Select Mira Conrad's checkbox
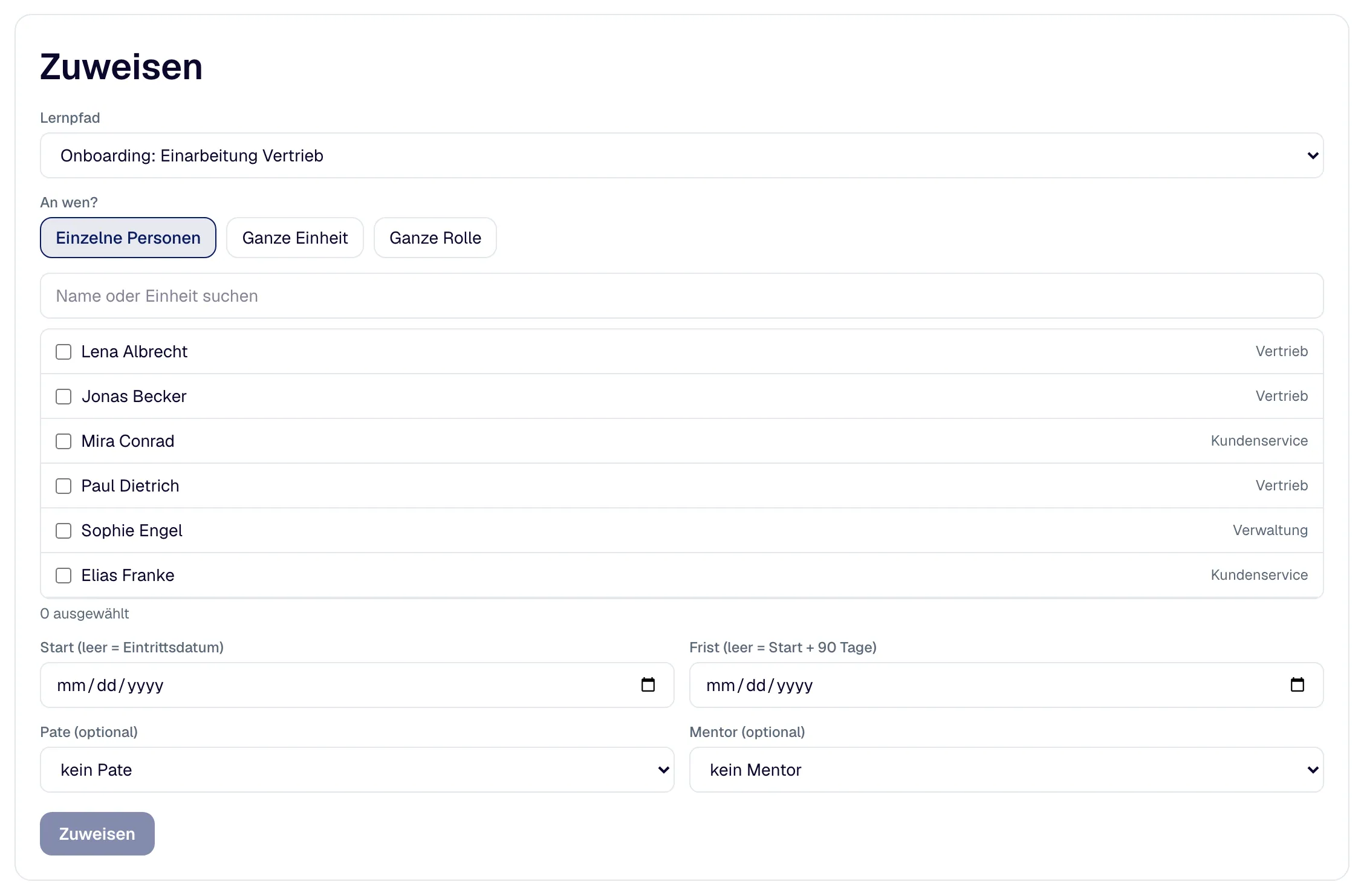 click(x=63, y=441)
